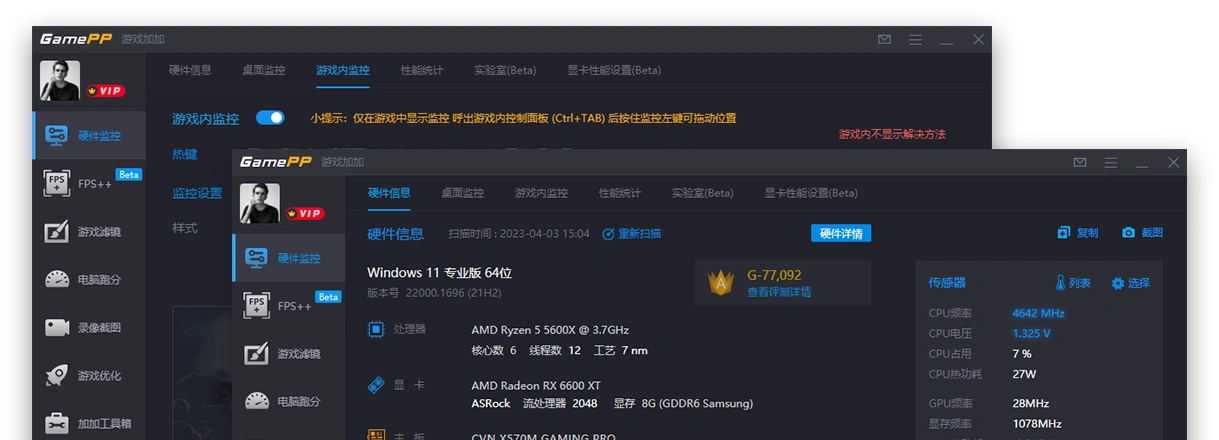
Task: Open 电脑跑分 in back window sidebar
Action: click(89, 280)
